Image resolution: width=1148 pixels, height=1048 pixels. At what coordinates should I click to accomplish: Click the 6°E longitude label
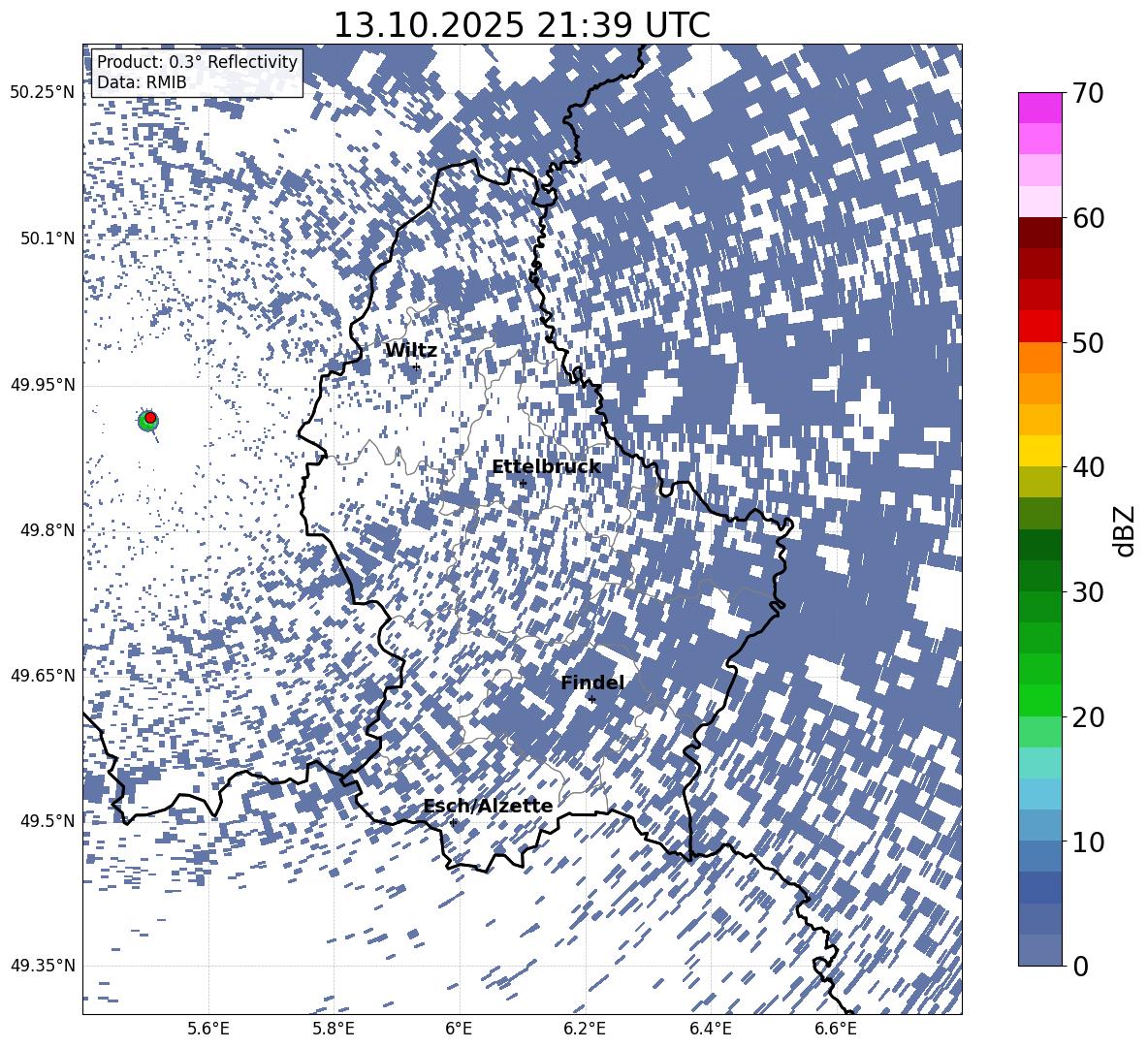tap(459, 1029)
